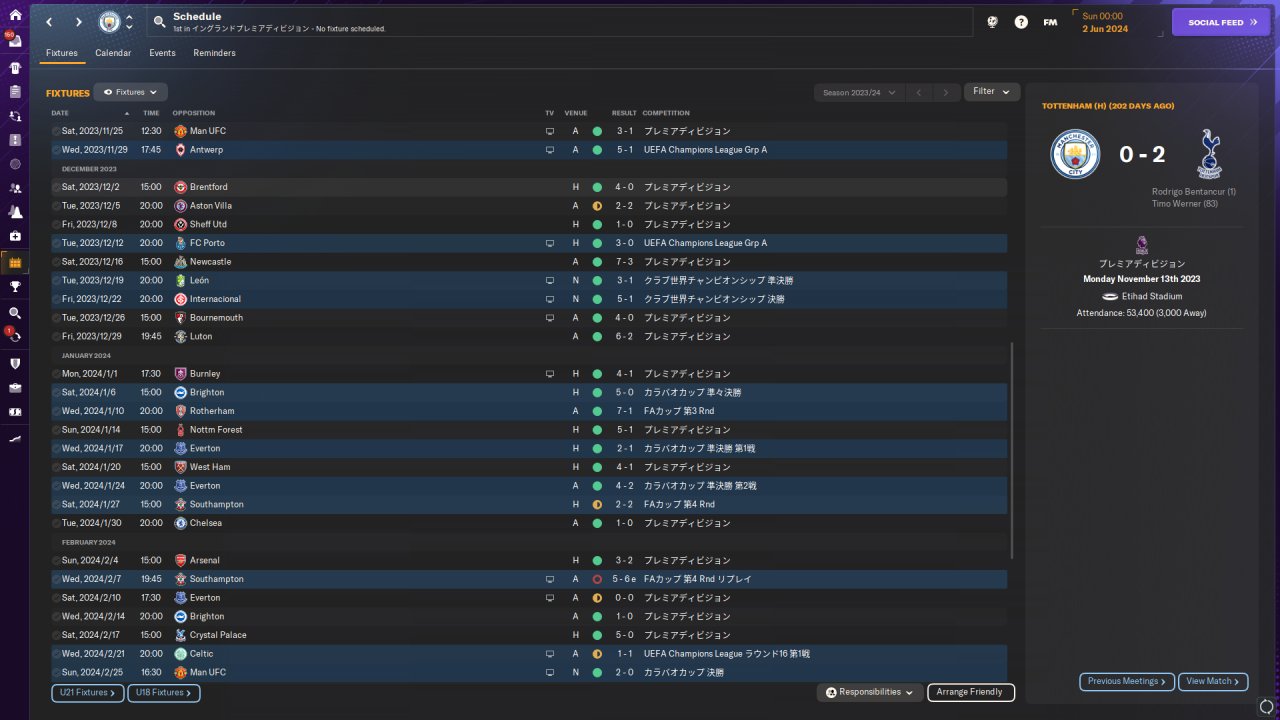Tick the selector circle on Arsenal row

pyautogui.click(x=56, y=561)
